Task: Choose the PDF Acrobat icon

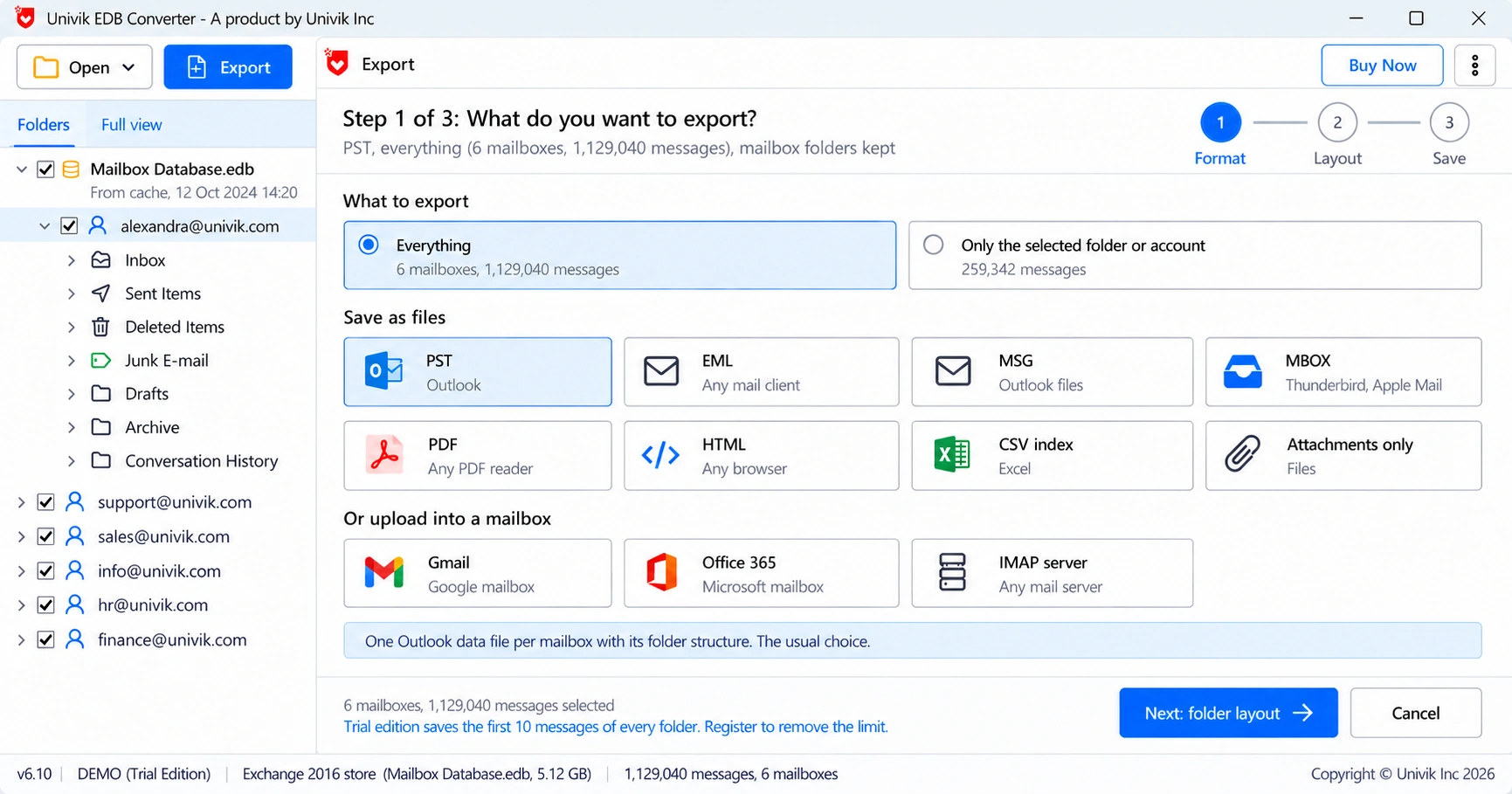Action: tap(384, 455)
